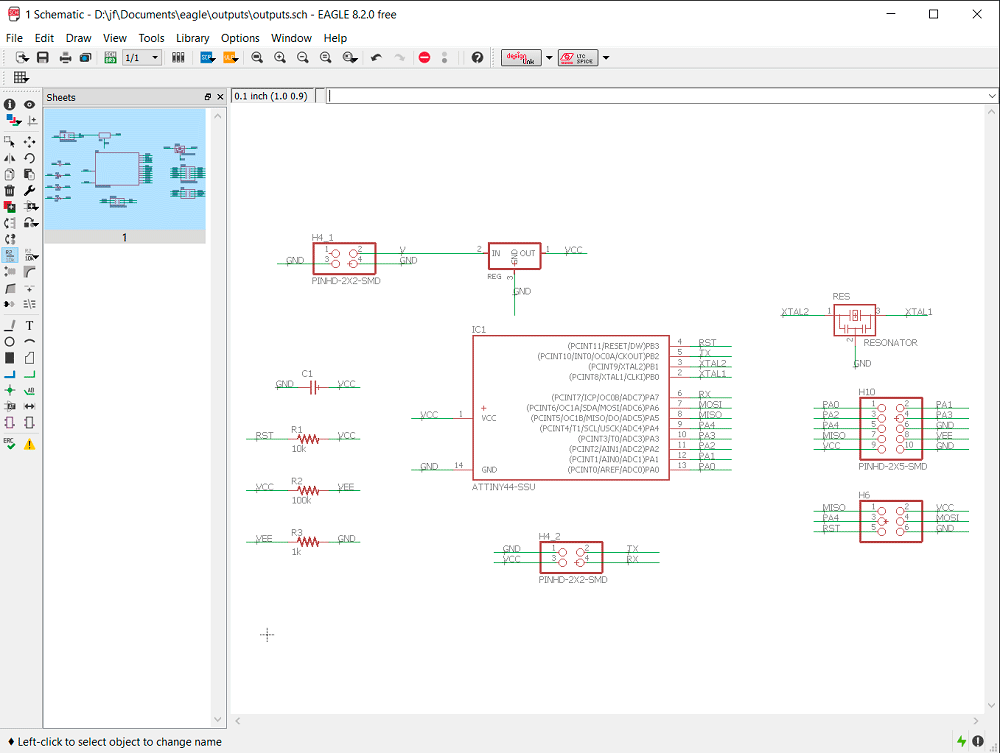The height and width of the screenshot is (753, 1000).
Task: Expand the command line history dropdown
Action: [x=992, y=96]
